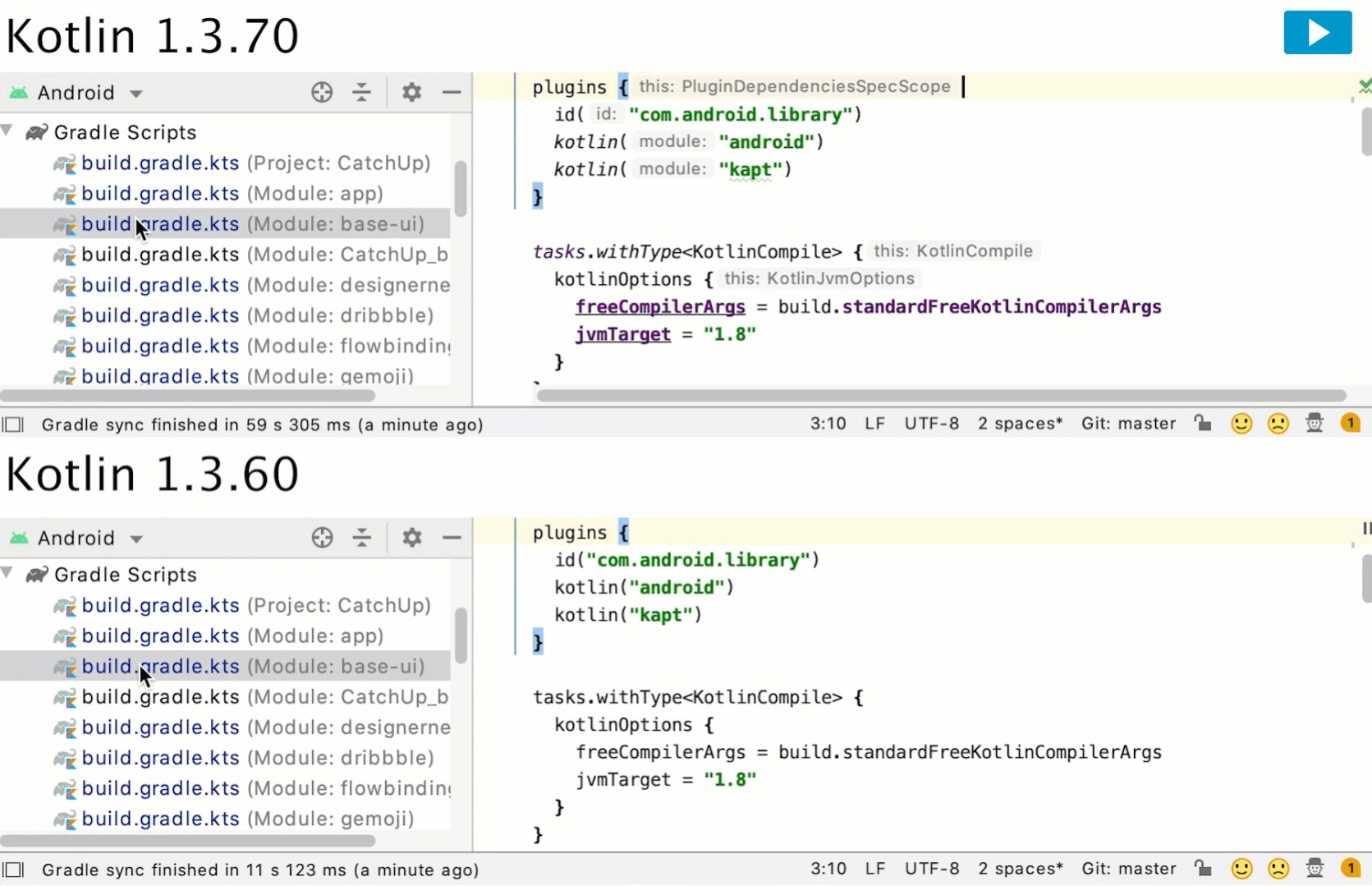The image size is (1372, 886).
Task: Hide the Android project tool window
Action: tap(451, 92)
